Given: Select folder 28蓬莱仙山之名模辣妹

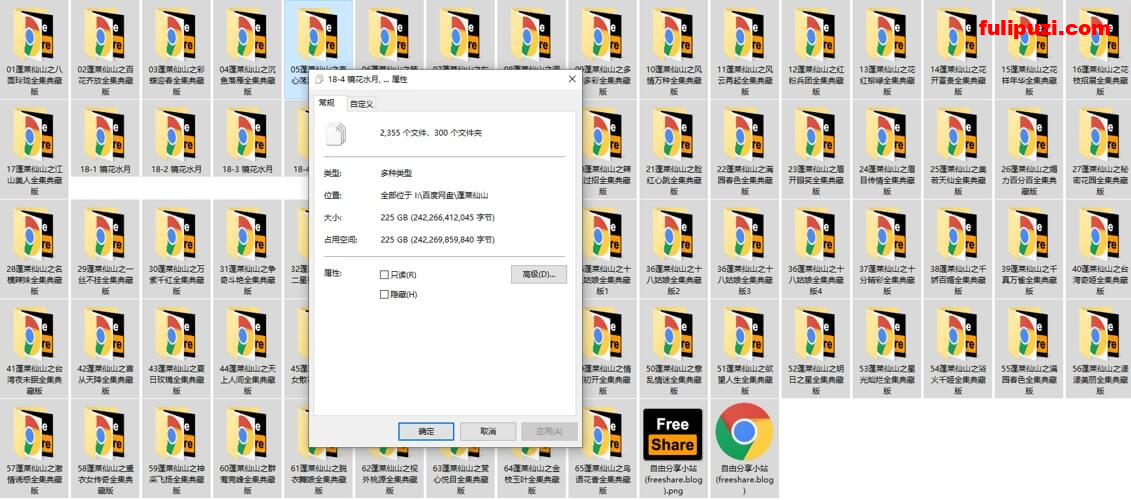Looking at the screenshot, I should [x=34, y=248].
